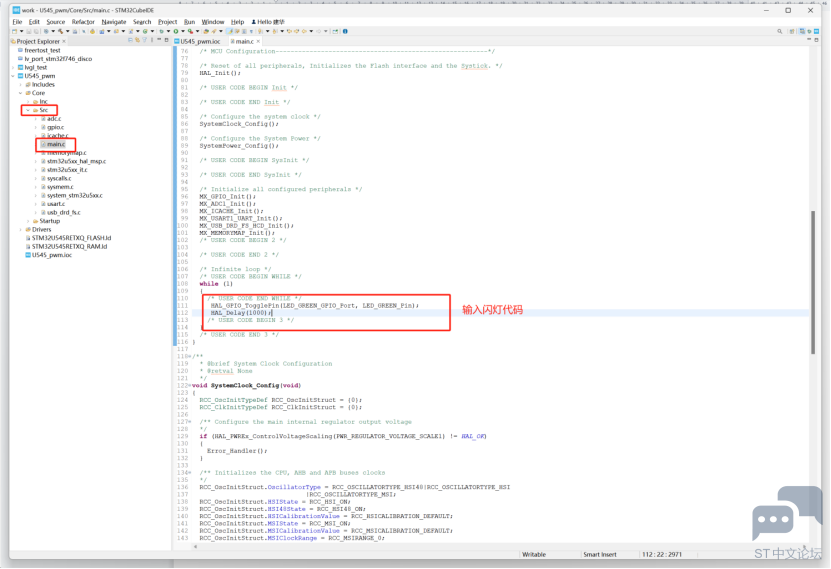This screenshot has height=569, width=831.
Task: Maximize the Project Explorer panel
Action: (166, 40)
